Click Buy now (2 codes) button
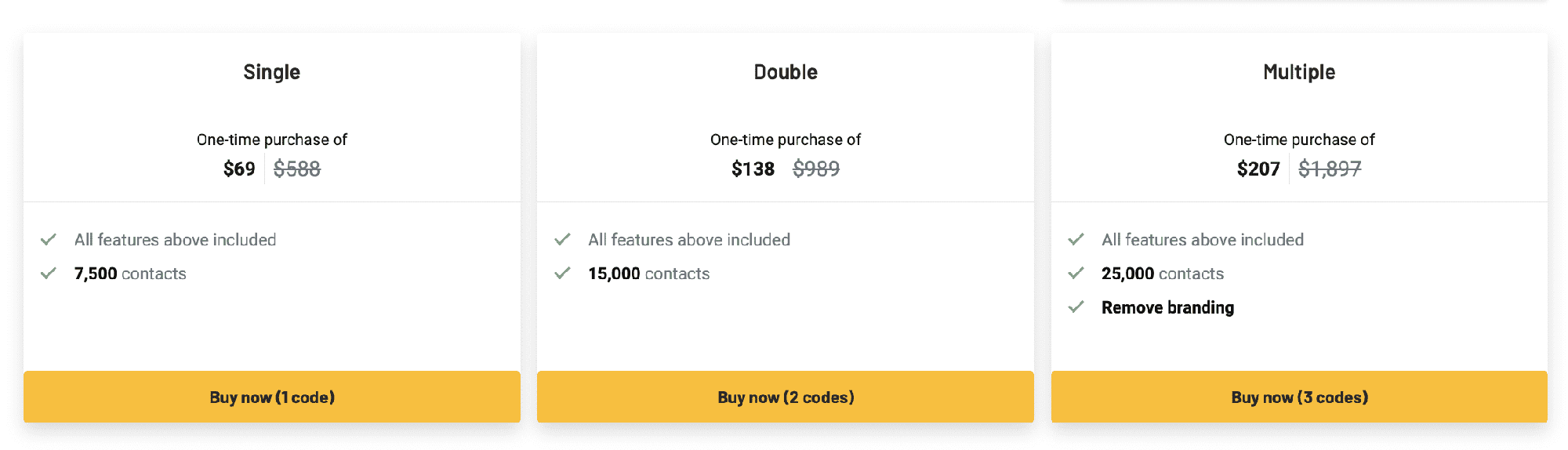 pos(786,397)
